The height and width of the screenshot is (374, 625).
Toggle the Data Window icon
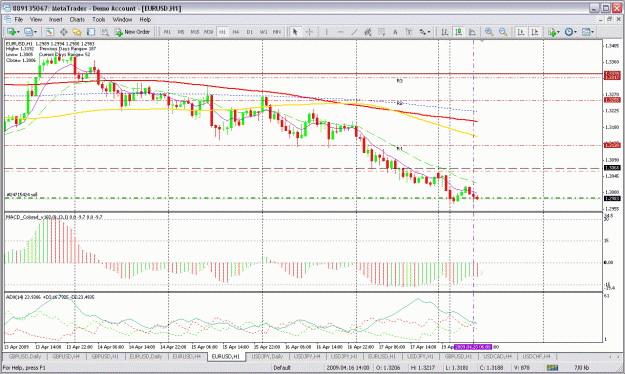pos(63,32)
